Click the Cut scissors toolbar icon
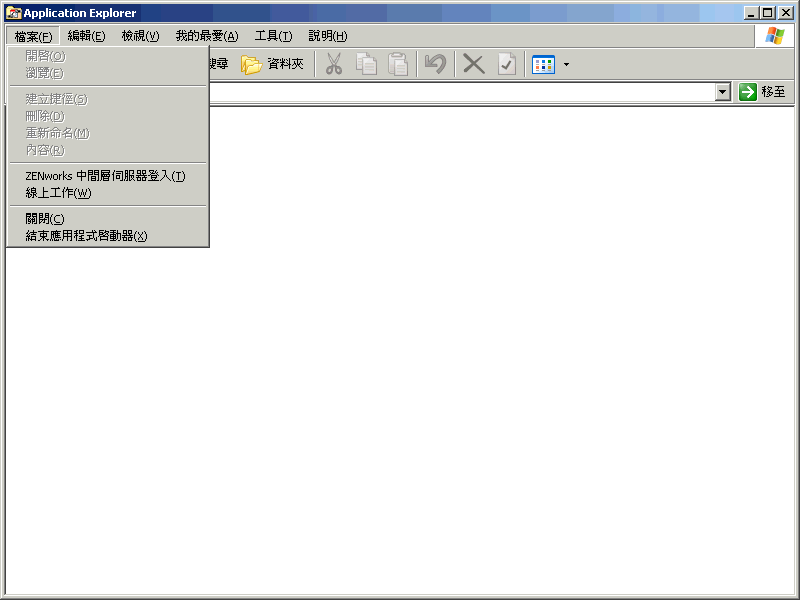Image resolution: width=800 pixels, height=600 pixels. point(334,64)
